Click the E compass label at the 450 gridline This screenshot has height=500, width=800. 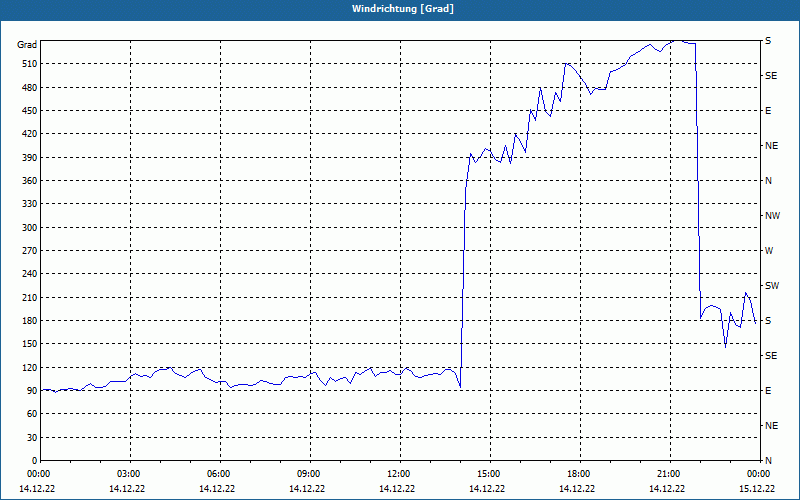coord(768,111)
